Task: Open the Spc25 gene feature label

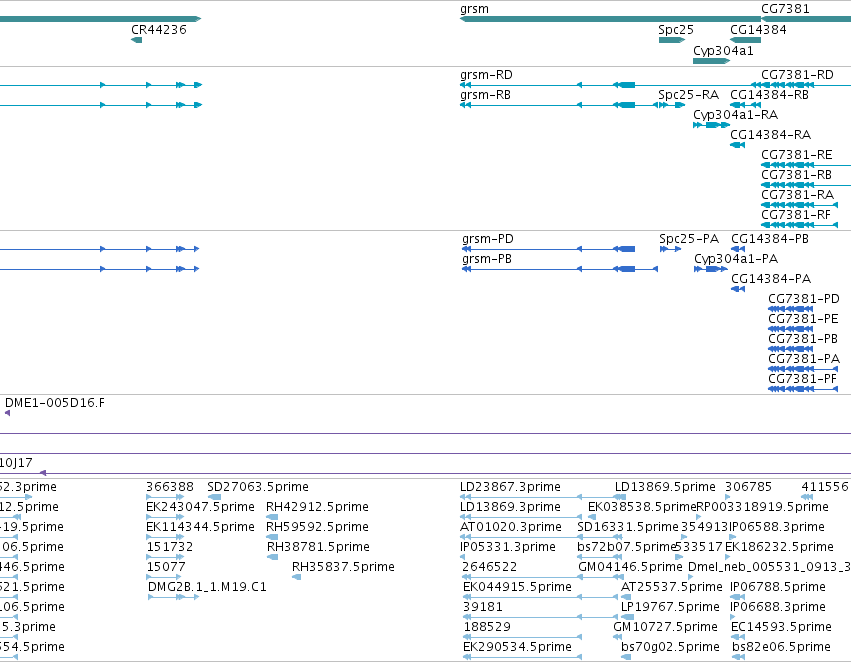Action: coord(676,30)
